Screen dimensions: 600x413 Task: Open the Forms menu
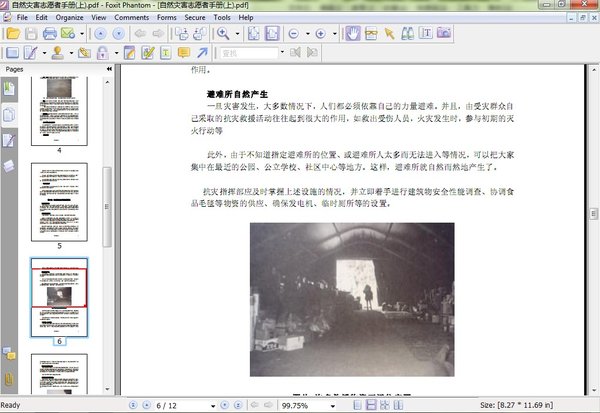point(166,18)
